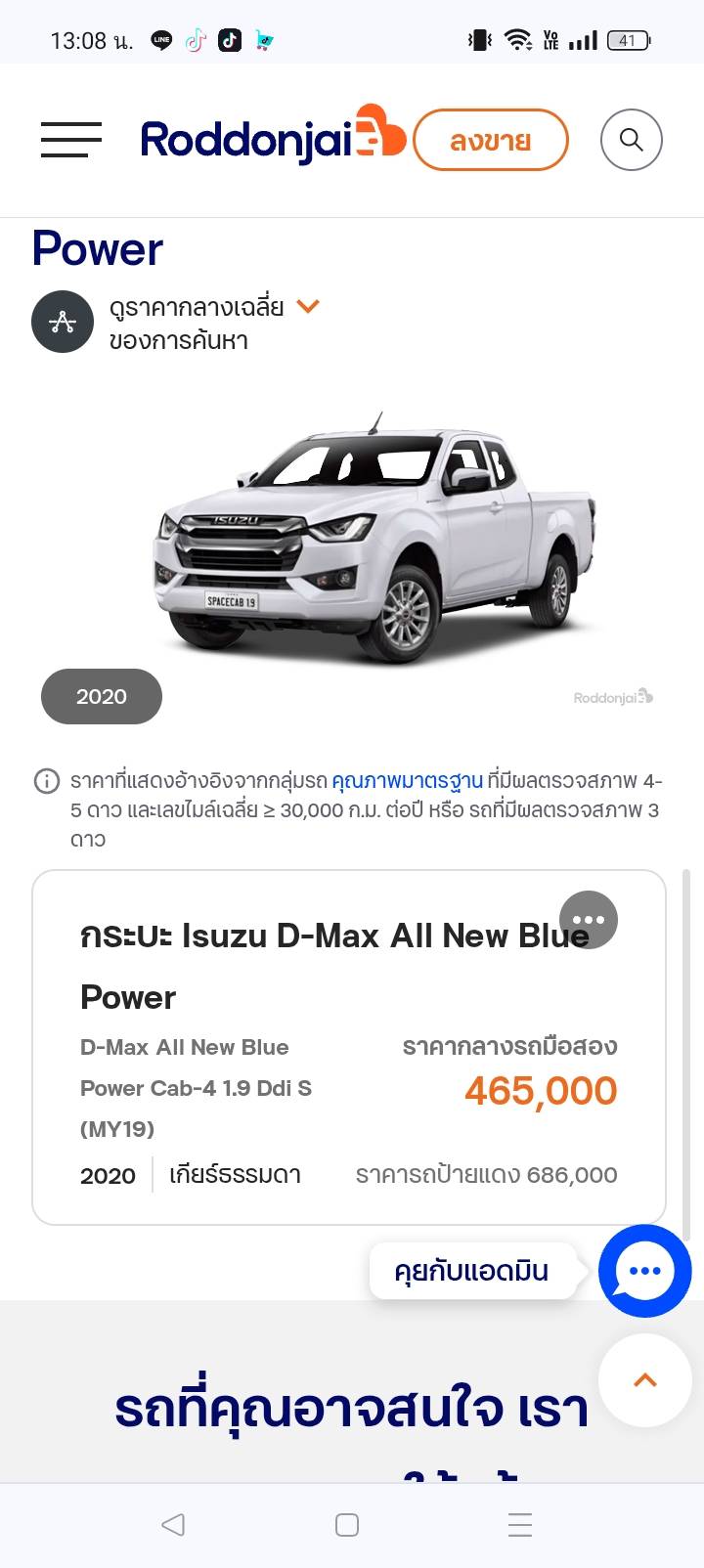Tap the price info circle icon
The width and height of the screenshot is (704, 1568).
pyautogui.click(x=47, y=781)
